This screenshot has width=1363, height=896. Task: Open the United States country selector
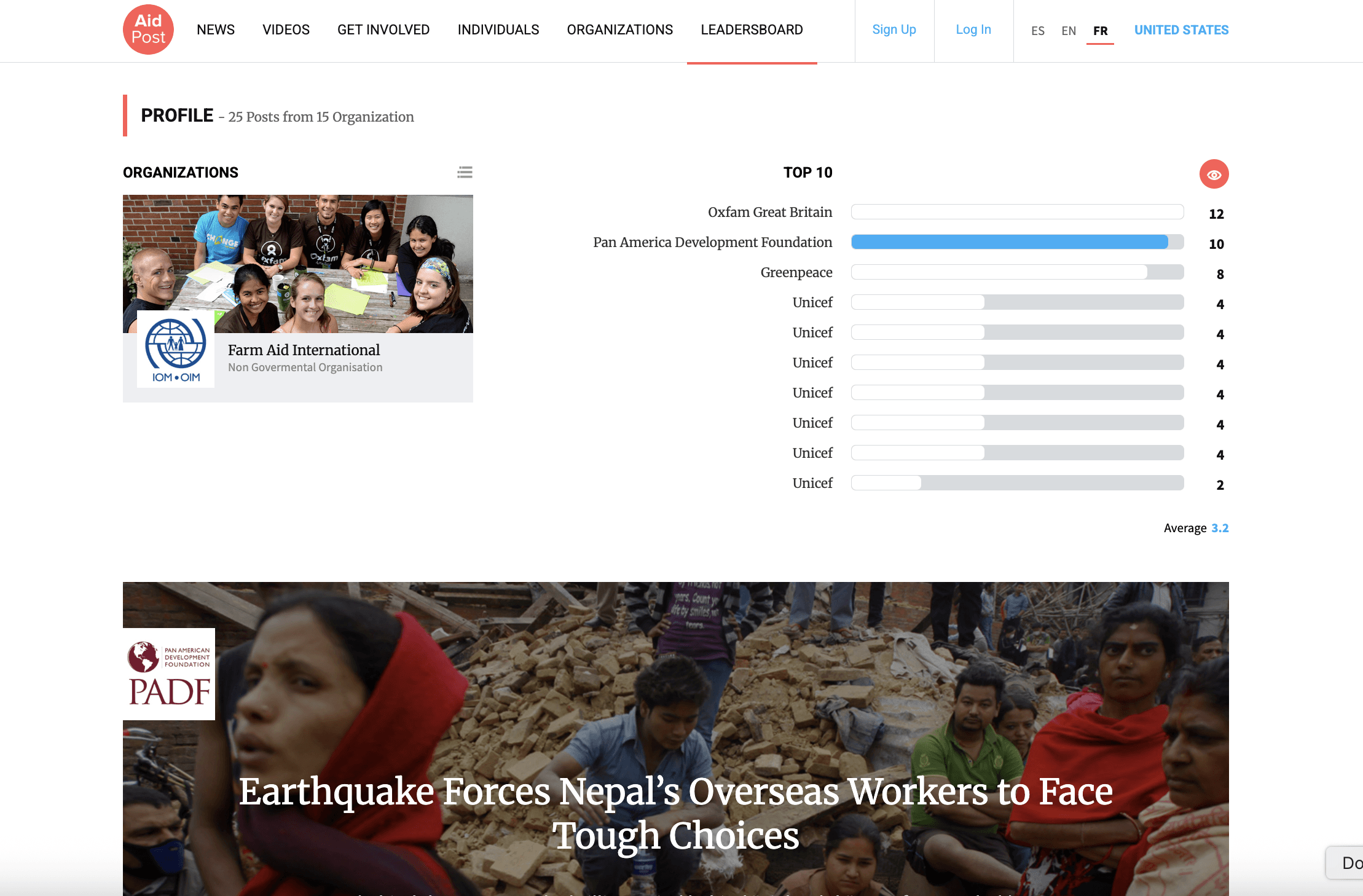tap(1181, 30)
